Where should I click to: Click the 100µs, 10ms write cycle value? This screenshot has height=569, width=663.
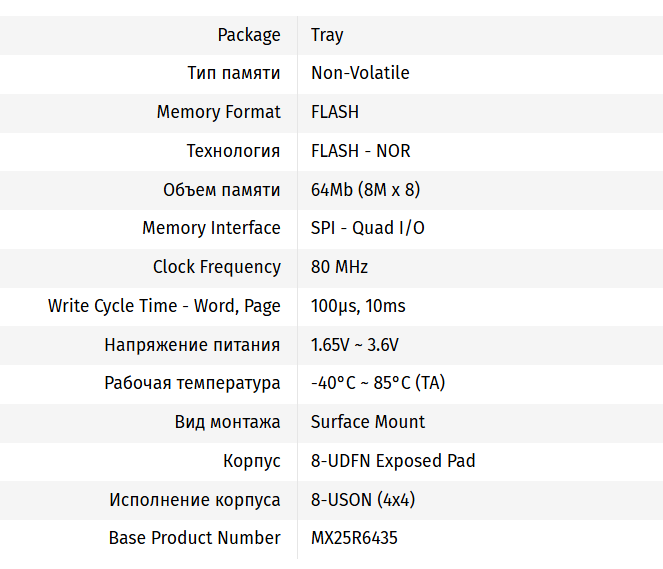[x=358, y=306]
